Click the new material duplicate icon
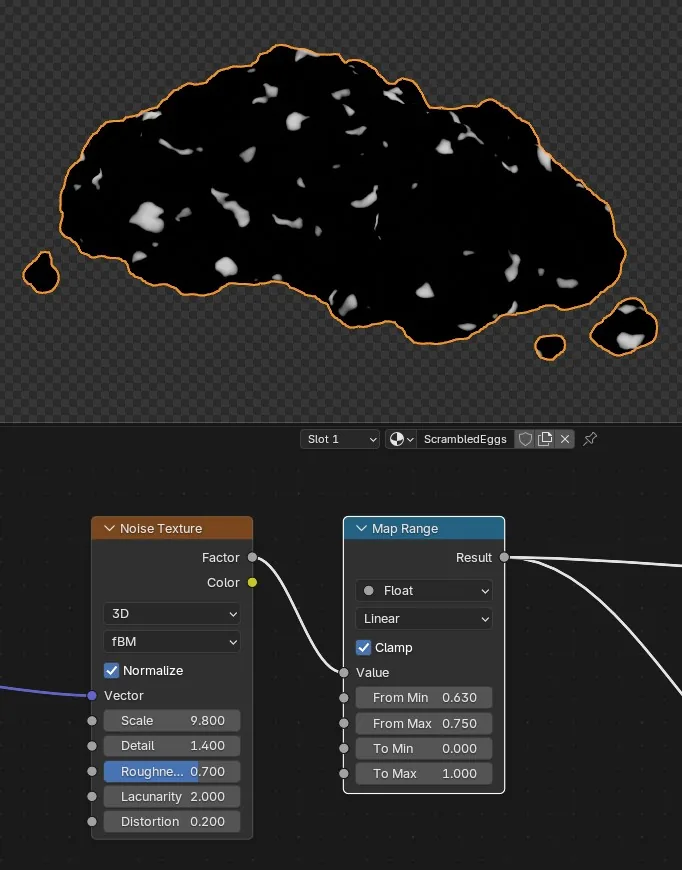 (x=545, y=439)
